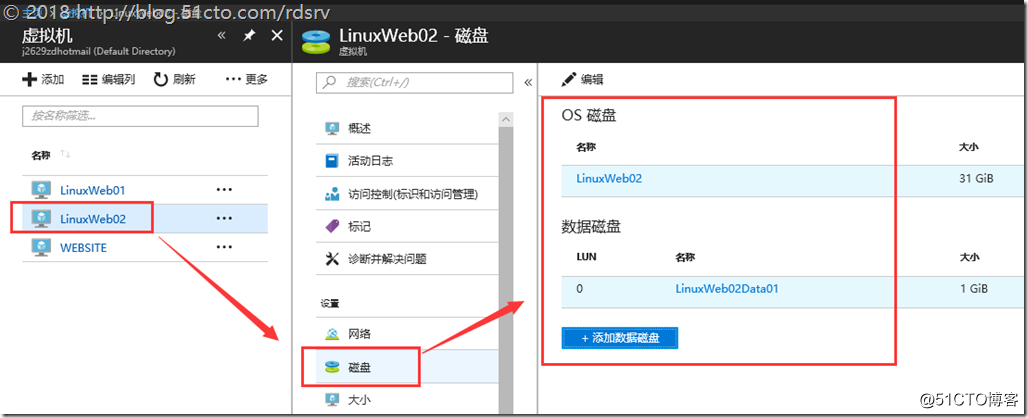Viewport: 1028px width, 418px height.
Task: Click the Activity log book icon
Action: click(333, 161)
